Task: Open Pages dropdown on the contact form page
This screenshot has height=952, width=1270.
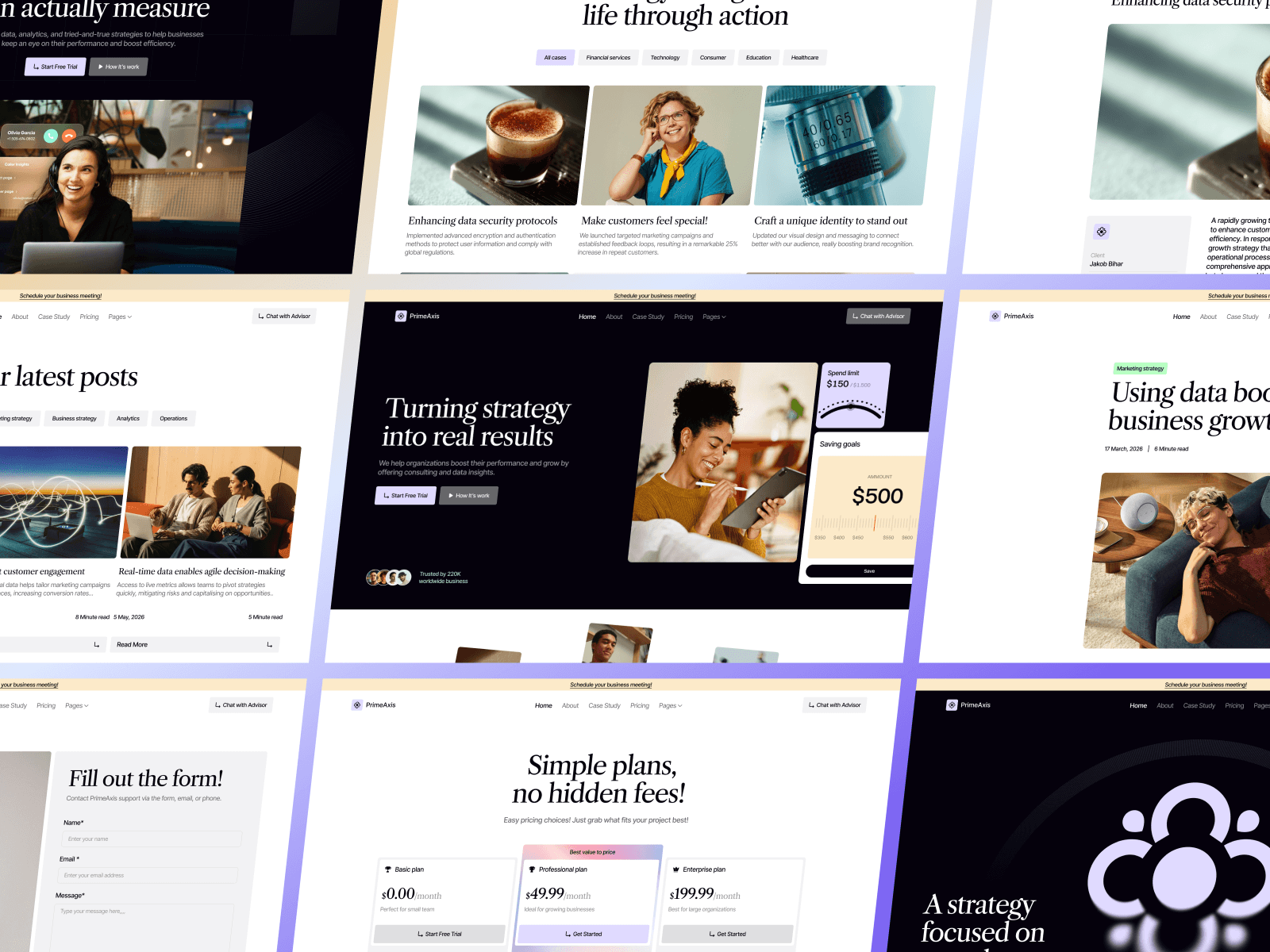Action: coord(77,705)
